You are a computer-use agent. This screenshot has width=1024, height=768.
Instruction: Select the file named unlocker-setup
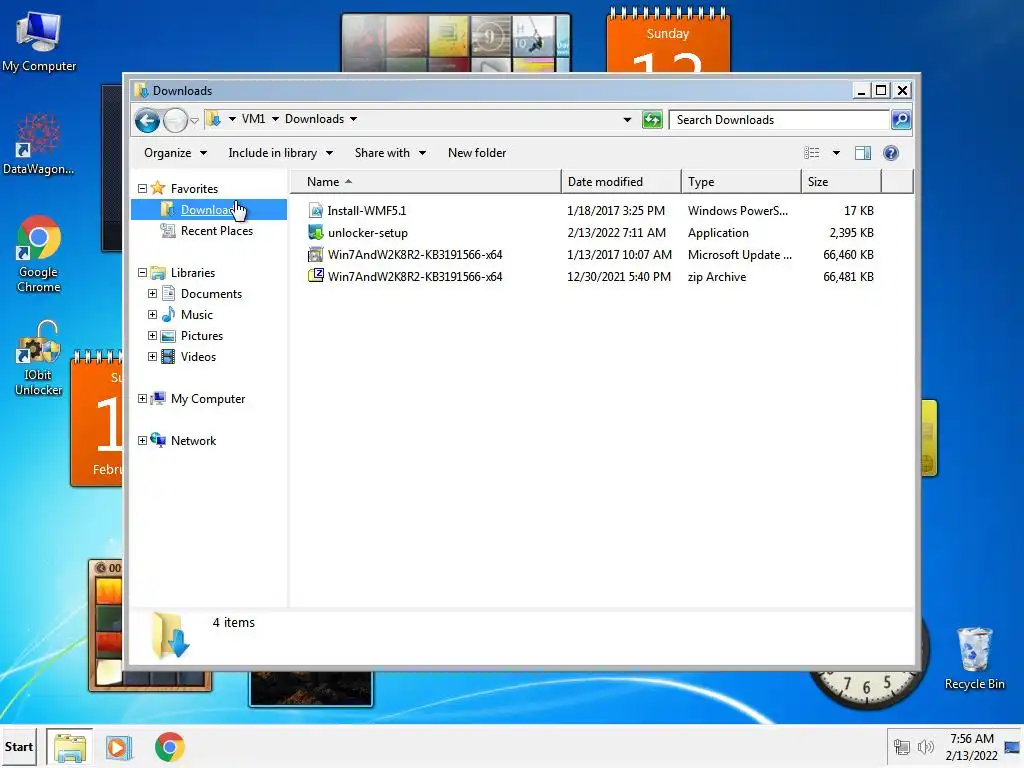pos(368,232)
